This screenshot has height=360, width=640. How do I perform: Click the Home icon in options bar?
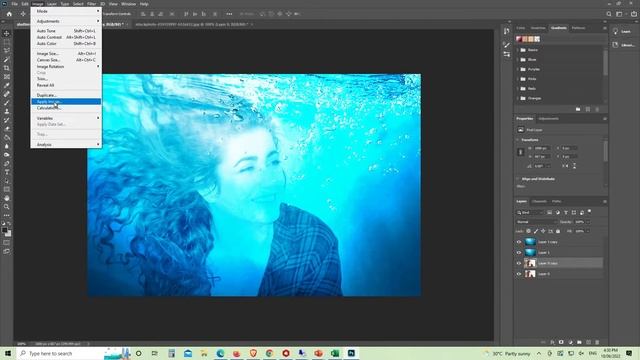point(9,14)
